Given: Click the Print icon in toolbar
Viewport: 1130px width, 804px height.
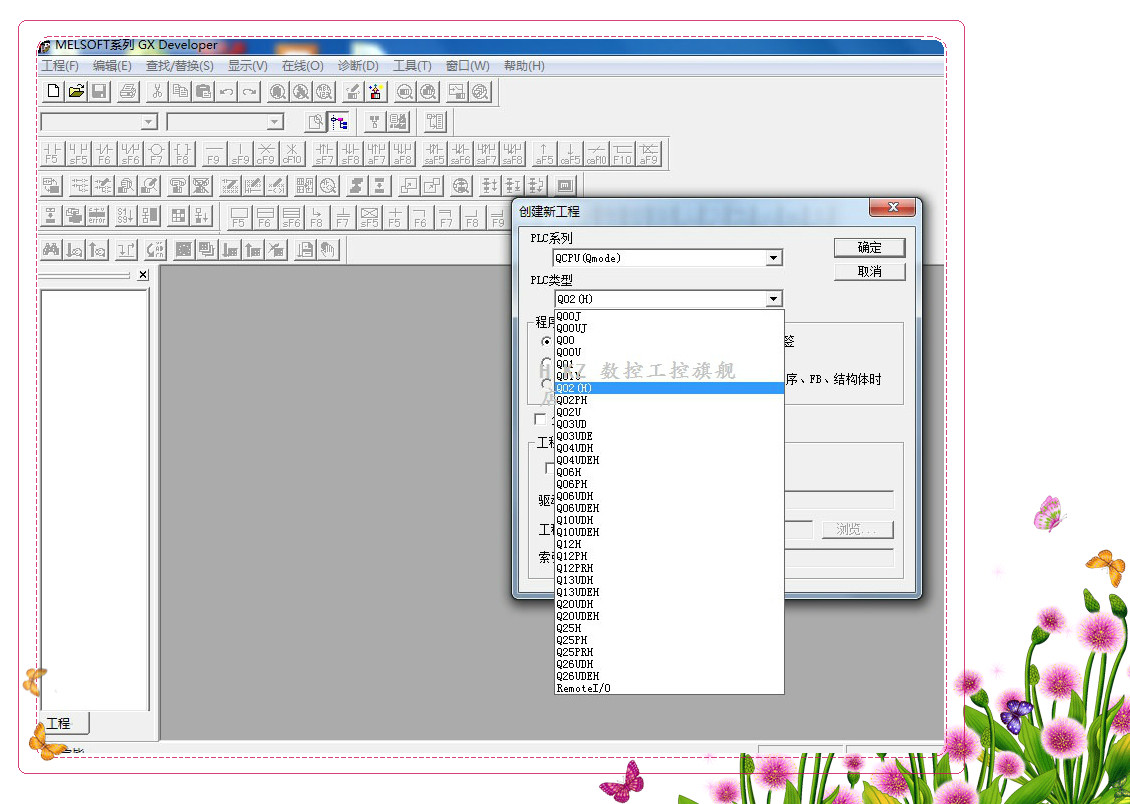Looking at the screenshot, I should pos(128,91).
